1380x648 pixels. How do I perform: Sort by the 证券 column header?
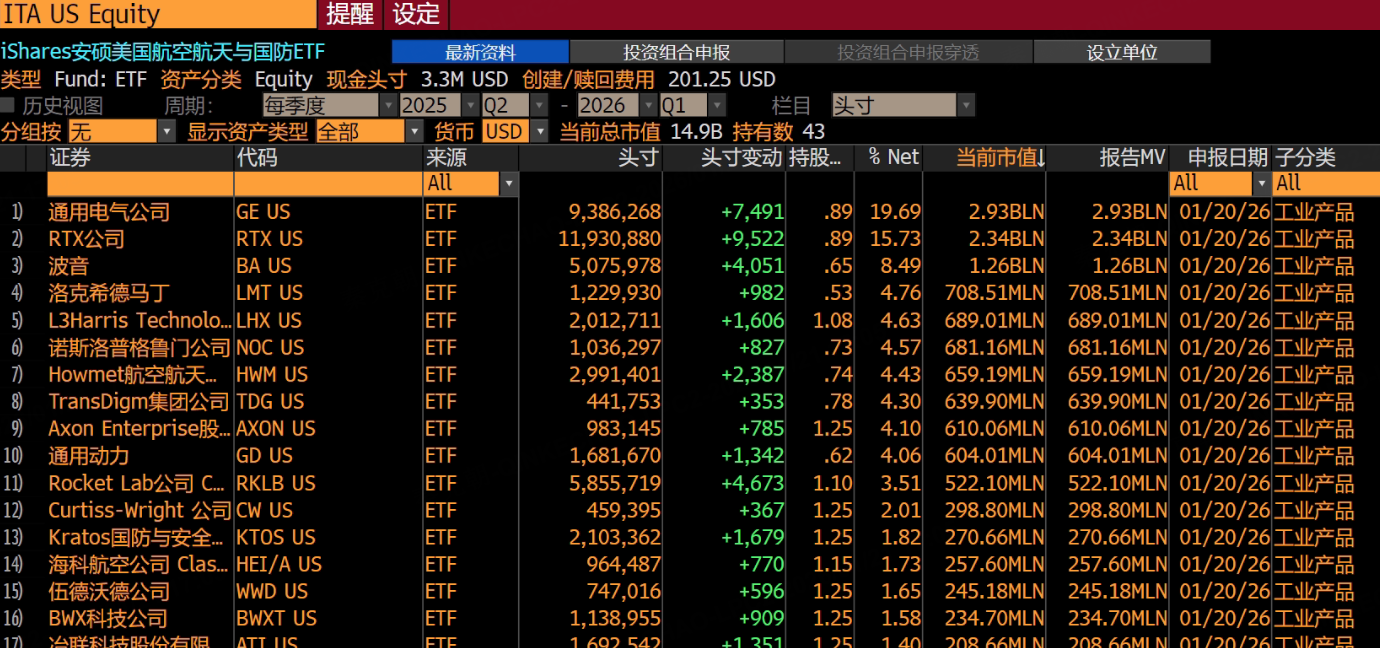point(70,157)
